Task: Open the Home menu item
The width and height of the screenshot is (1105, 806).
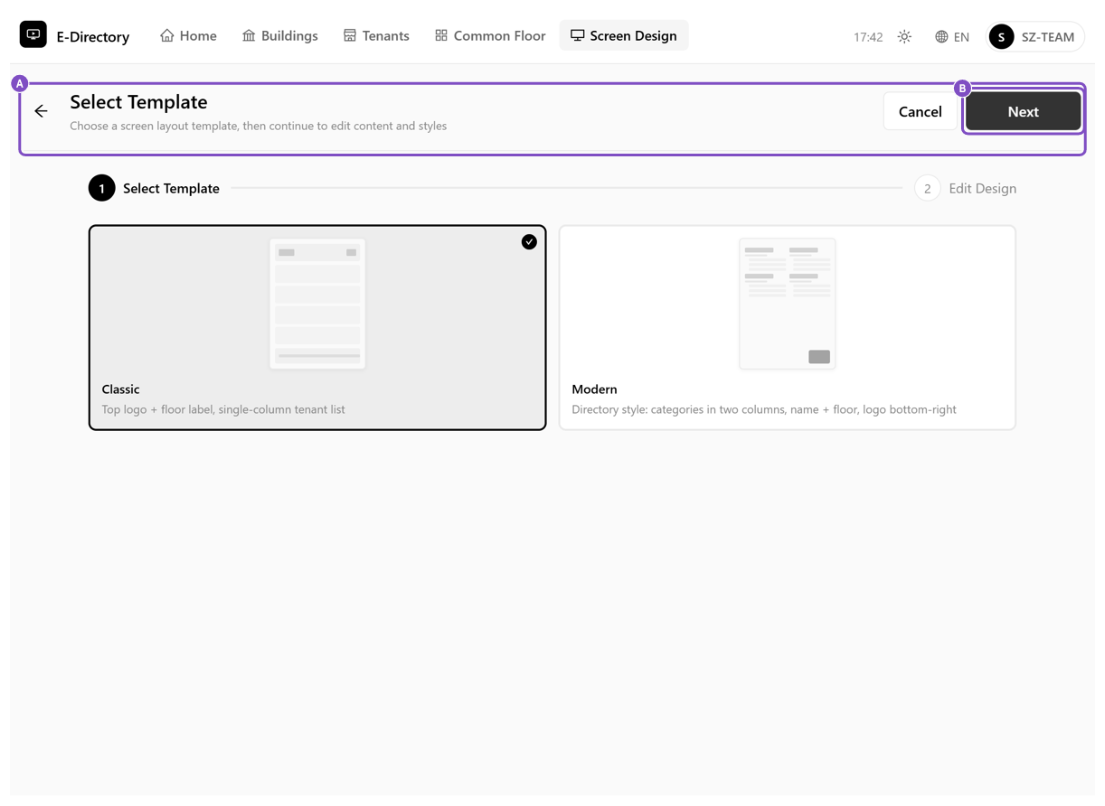Action: tap(188, 35)
